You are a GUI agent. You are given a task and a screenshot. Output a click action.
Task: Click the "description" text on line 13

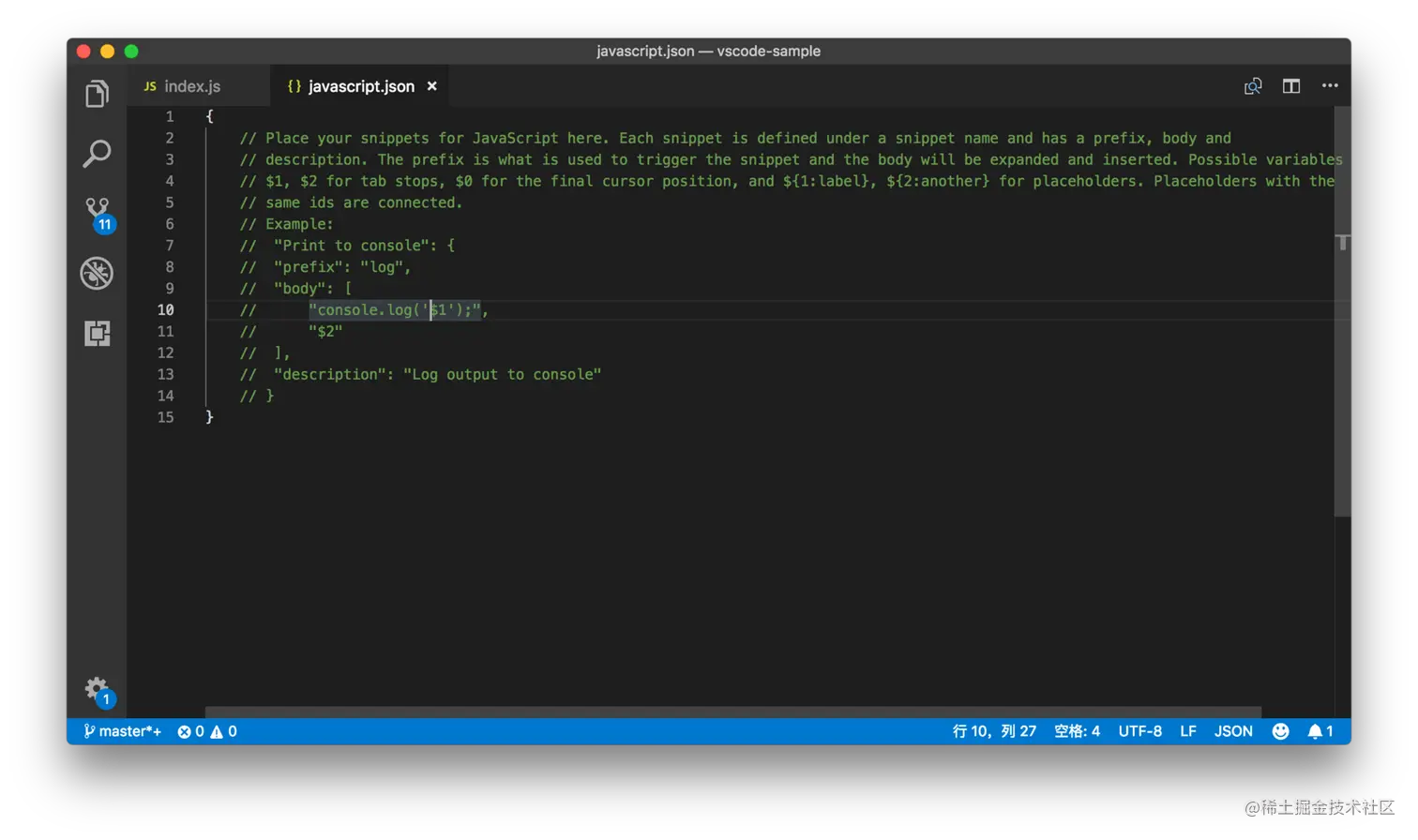[329, 375]
